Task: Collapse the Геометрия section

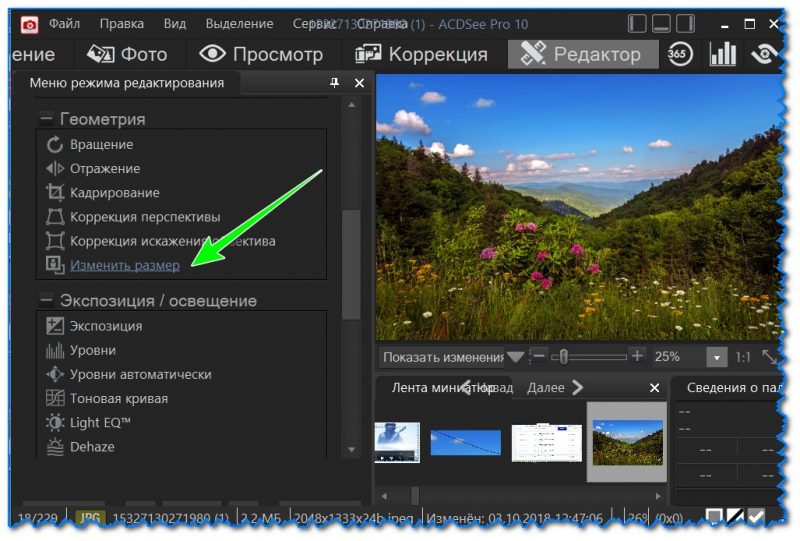Action: [x=46, y=119]
